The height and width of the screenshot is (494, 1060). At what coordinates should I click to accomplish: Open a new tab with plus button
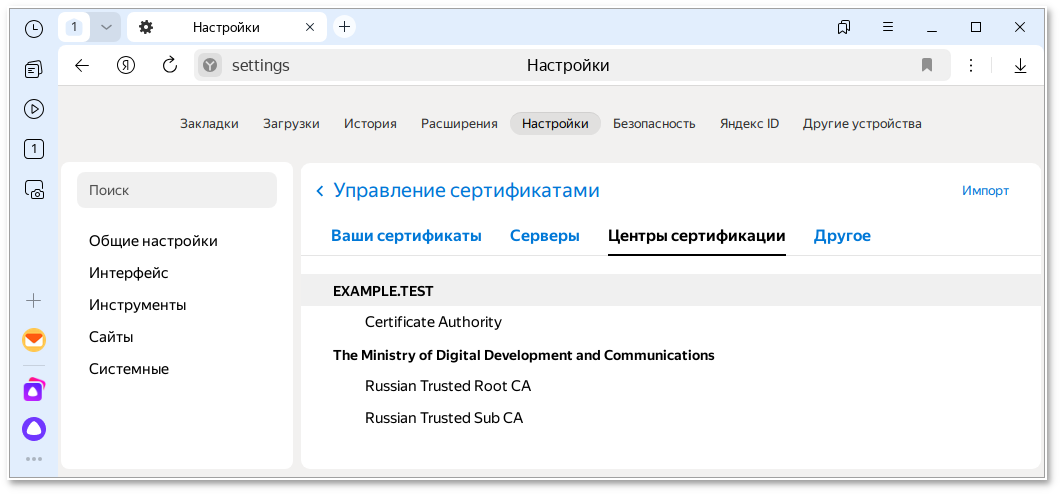click(345, 26)
